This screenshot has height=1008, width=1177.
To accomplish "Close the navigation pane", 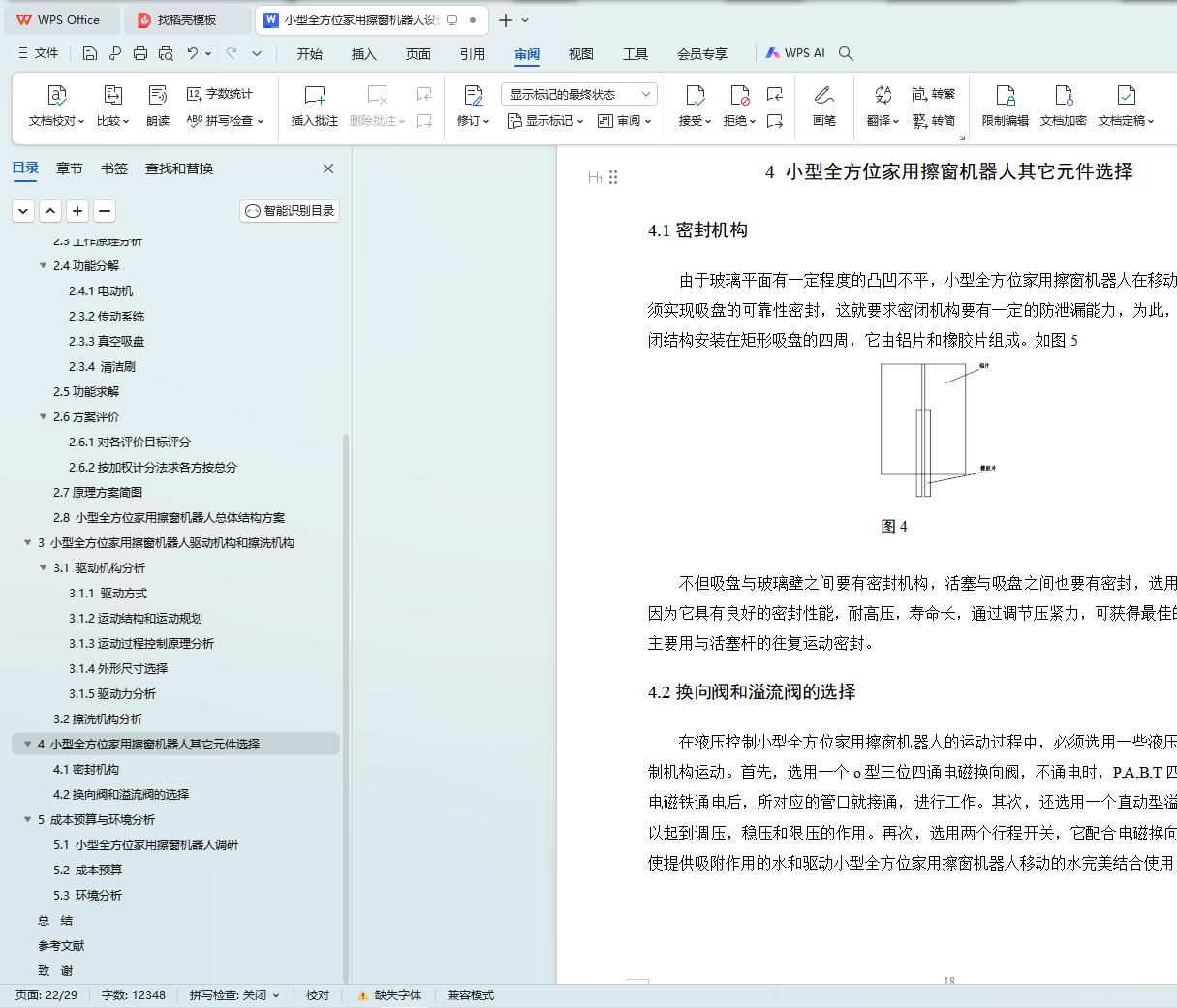I will (x=328, y=168).
